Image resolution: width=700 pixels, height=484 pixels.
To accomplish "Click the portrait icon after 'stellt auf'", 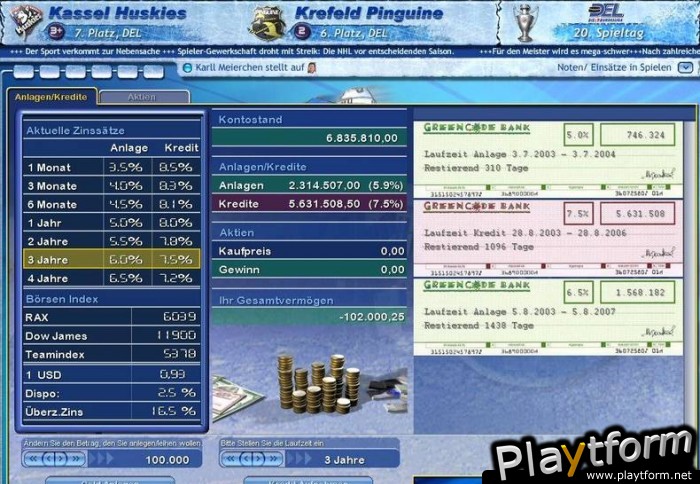I will (312, 68).
